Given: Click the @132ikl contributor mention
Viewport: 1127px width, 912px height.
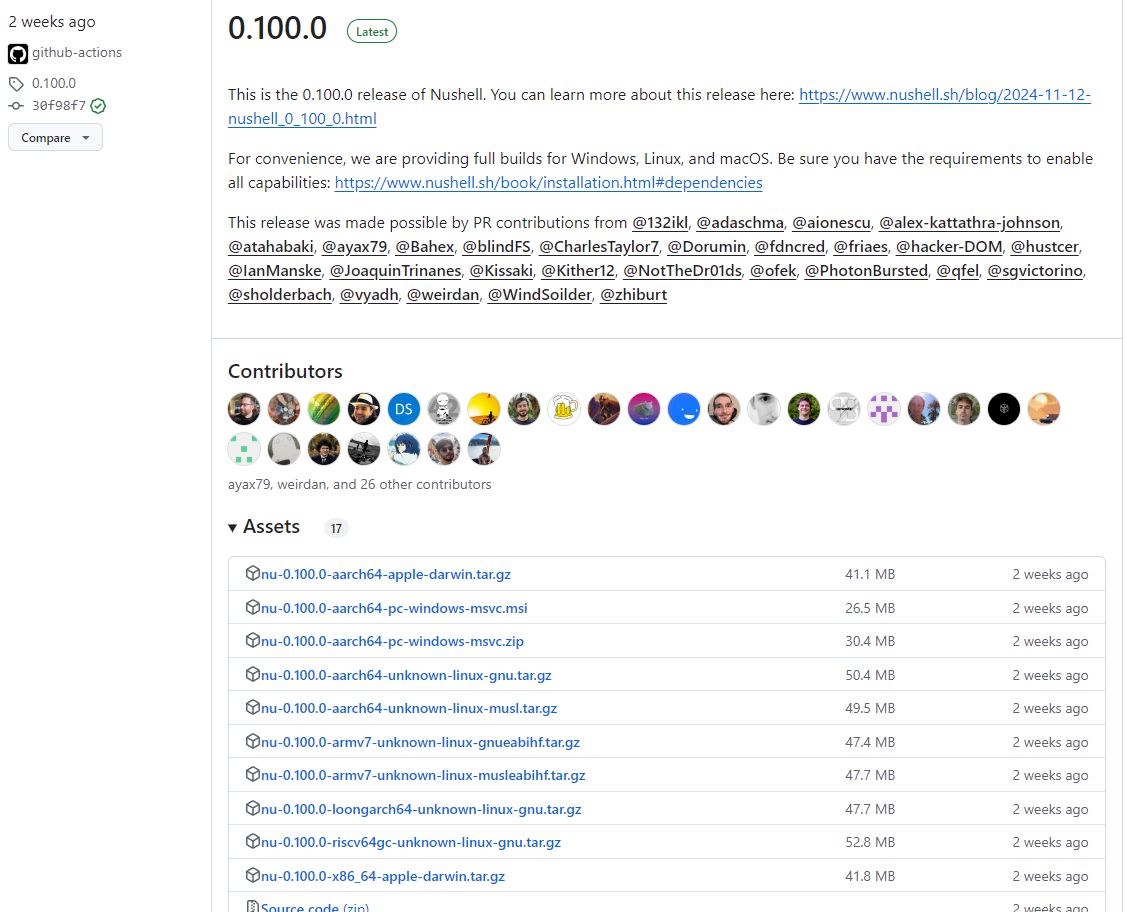Looking at the screenshot, I should [660, 223].
